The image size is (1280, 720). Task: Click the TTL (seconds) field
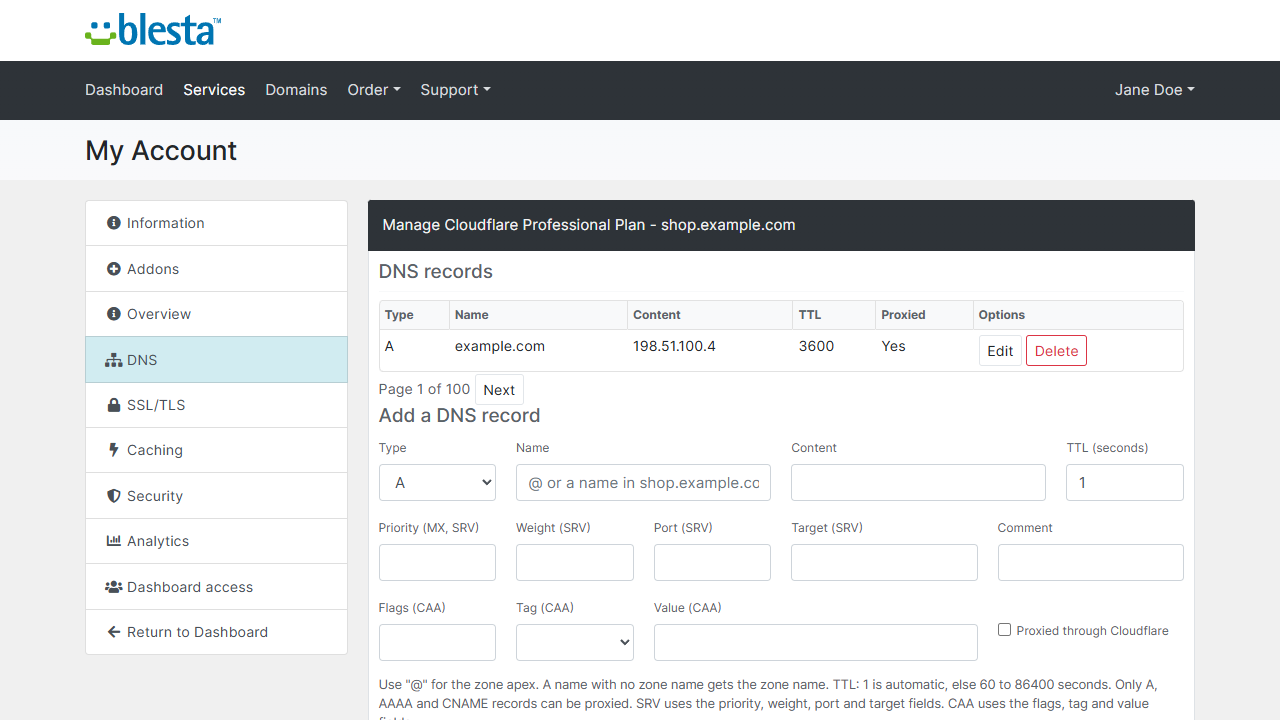click(x=1125, y=482)
